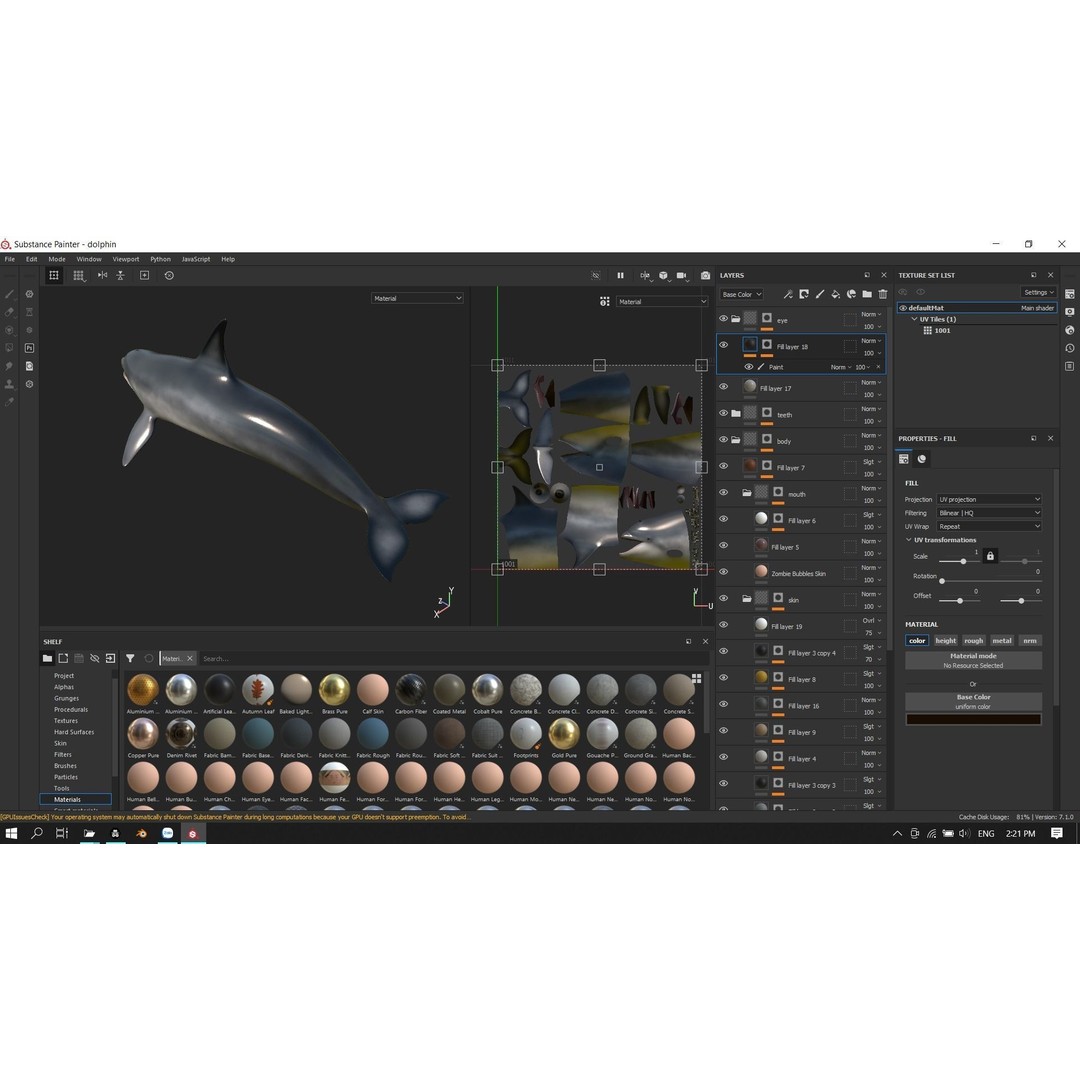Click the reset camera history icon
The width and height of the screenshot is (1080, 1080).
[x=169, y=276]
